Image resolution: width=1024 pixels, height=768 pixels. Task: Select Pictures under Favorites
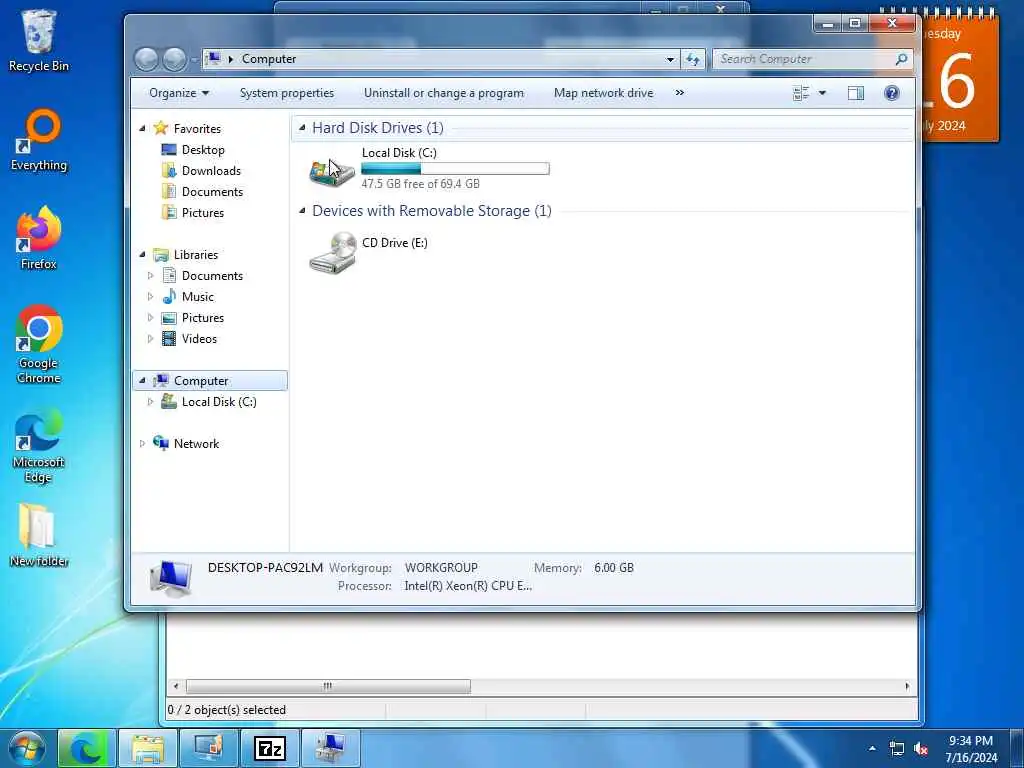coord(202,212)
